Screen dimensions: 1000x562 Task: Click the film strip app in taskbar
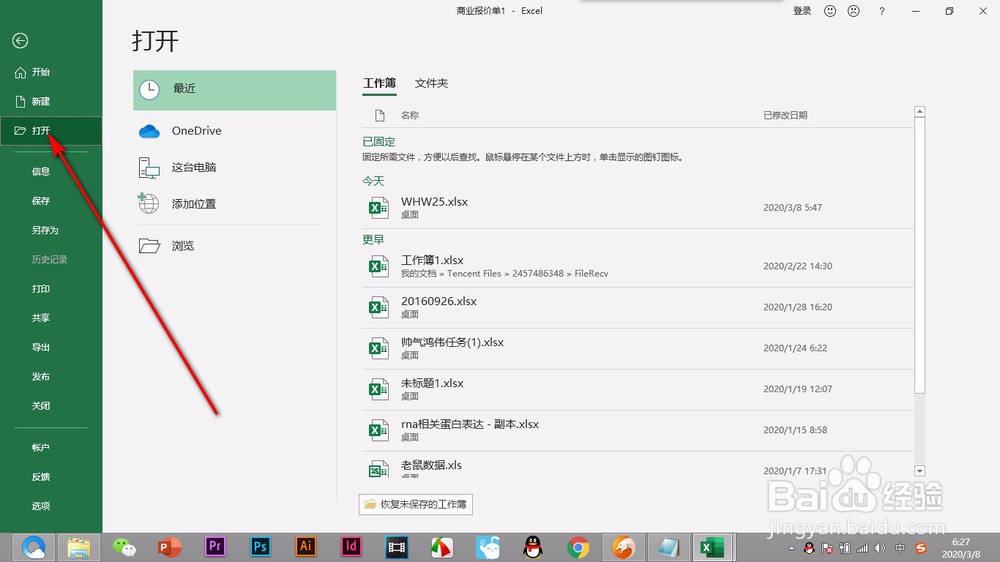[x=397, y=547]
